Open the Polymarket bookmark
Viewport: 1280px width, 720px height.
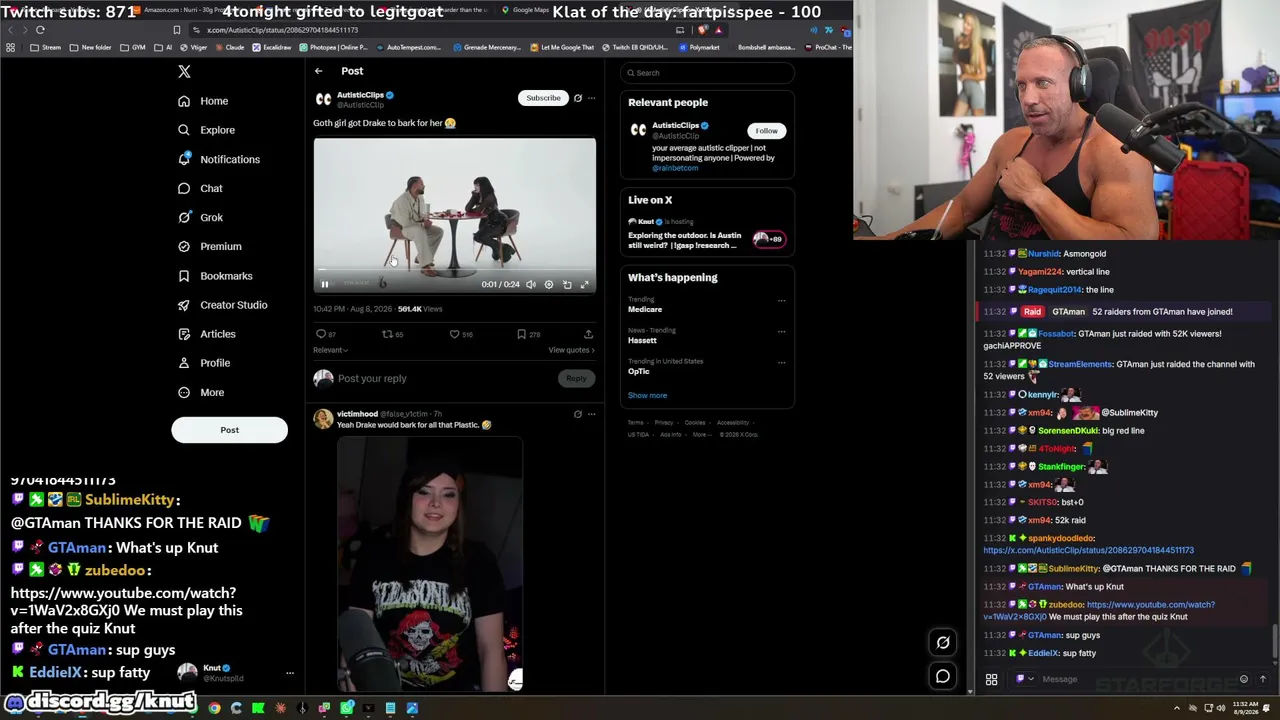[x=700, y=47]
